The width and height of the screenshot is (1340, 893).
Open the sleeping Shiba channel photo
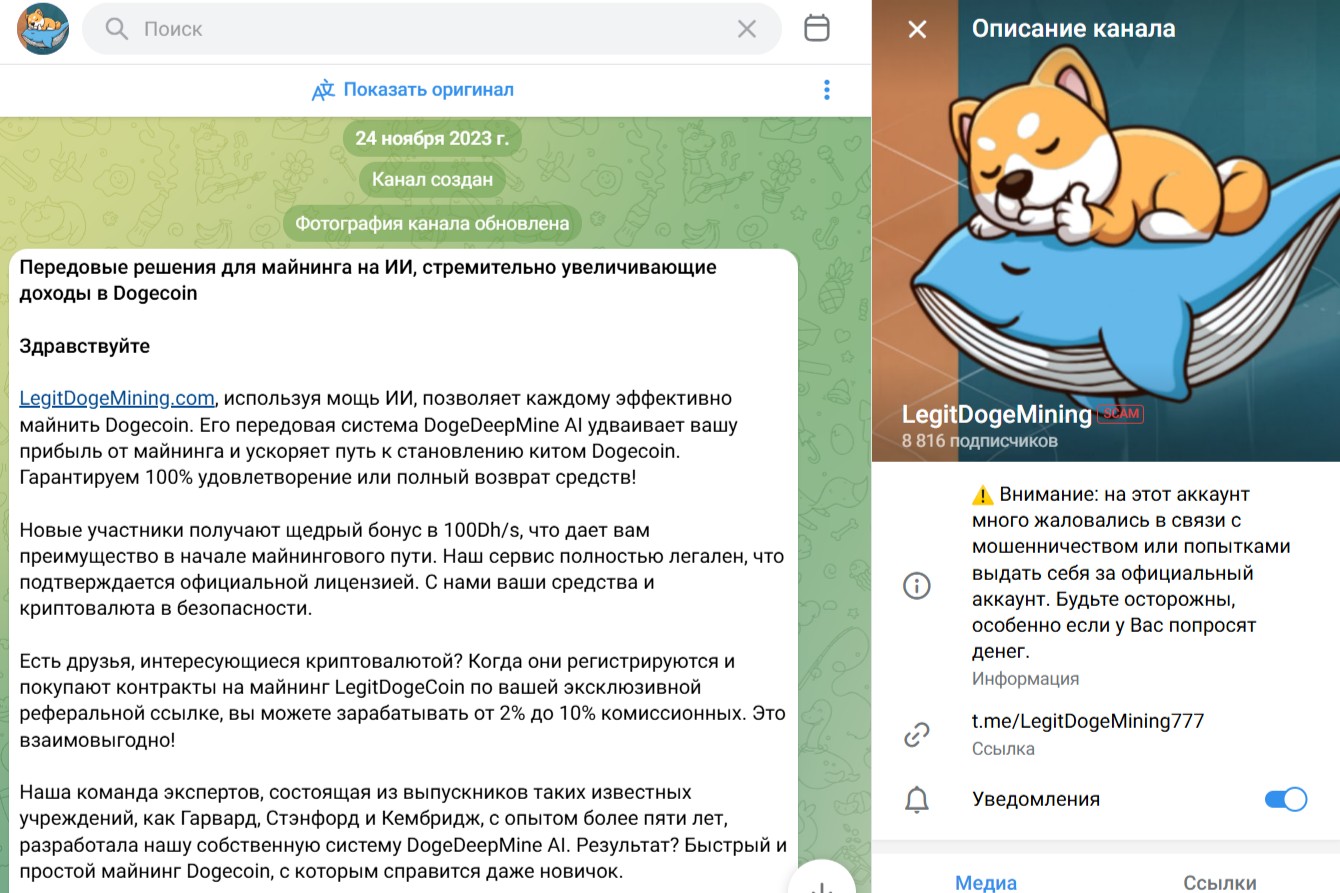1106,231
